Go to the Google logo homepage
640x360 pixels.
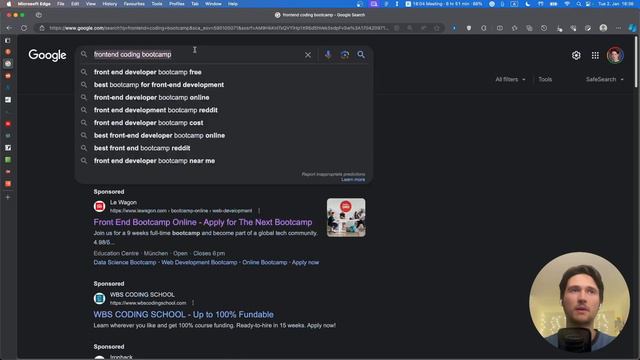coord(47,55)
